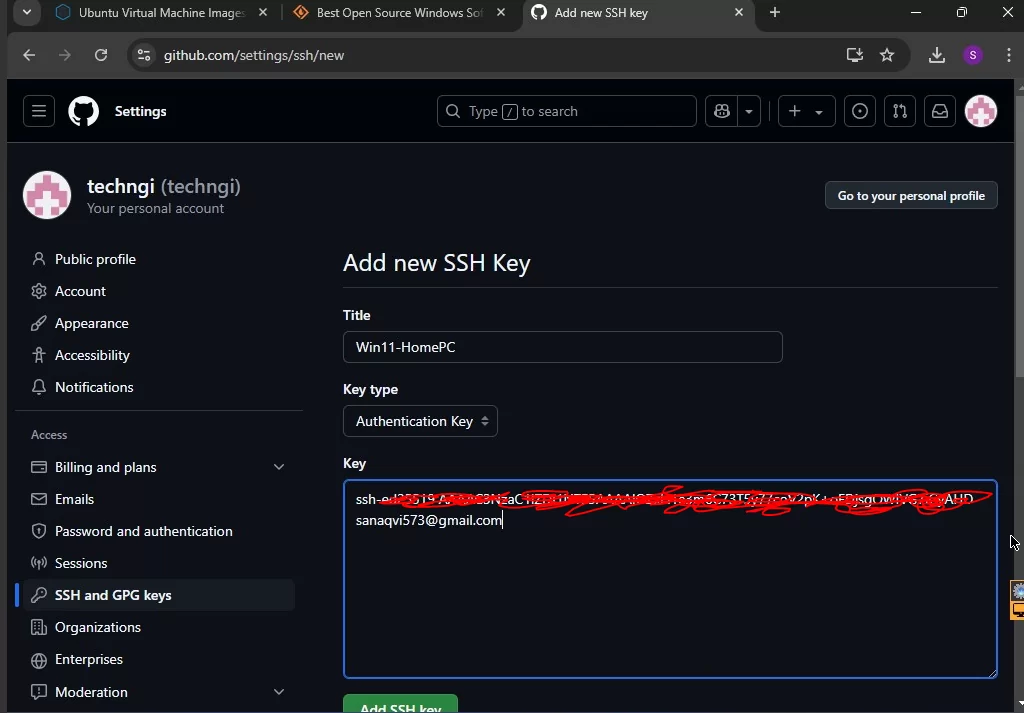Go back to previous page
This screenshot has height=713, width=1024.
coord(29,55)
